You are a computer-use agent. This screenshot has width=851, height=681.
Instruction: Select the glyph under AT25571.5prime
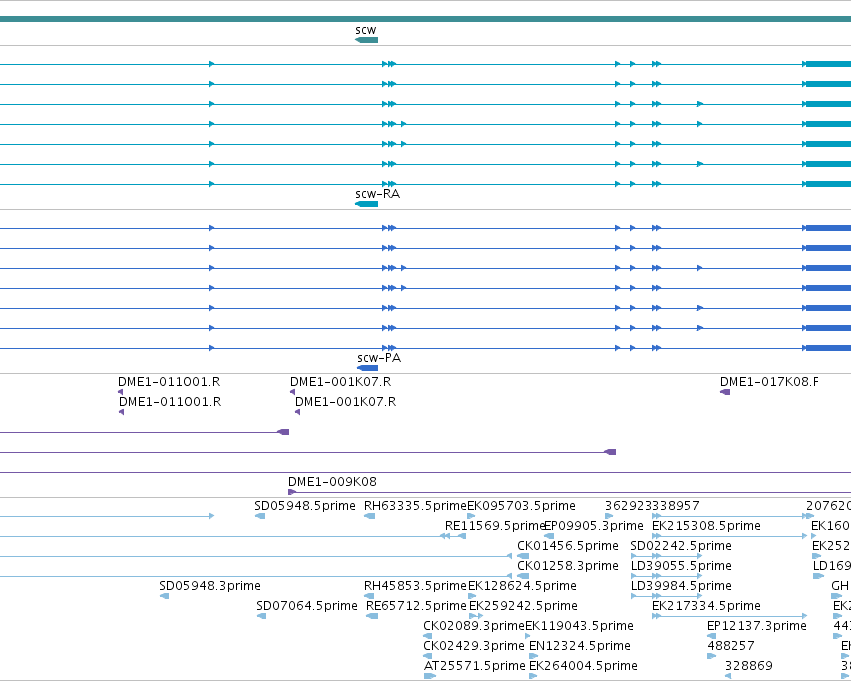[430, 676]
